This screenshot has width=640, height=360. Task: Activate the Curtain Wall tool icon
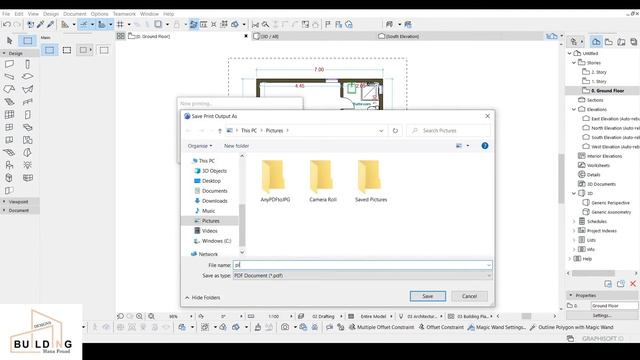point(9,115)
